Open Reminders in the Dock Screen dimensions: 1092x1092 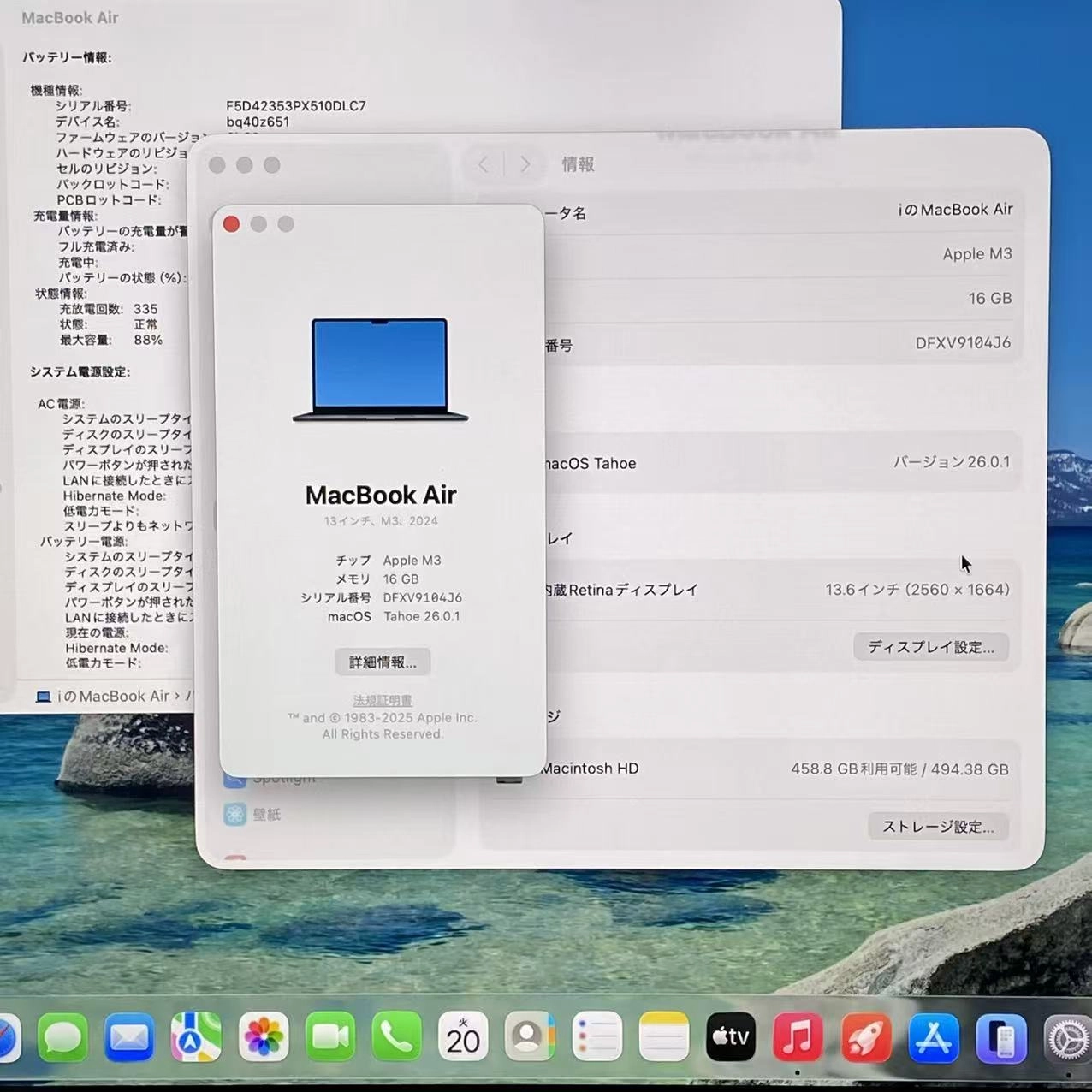tap(596, 1037)
